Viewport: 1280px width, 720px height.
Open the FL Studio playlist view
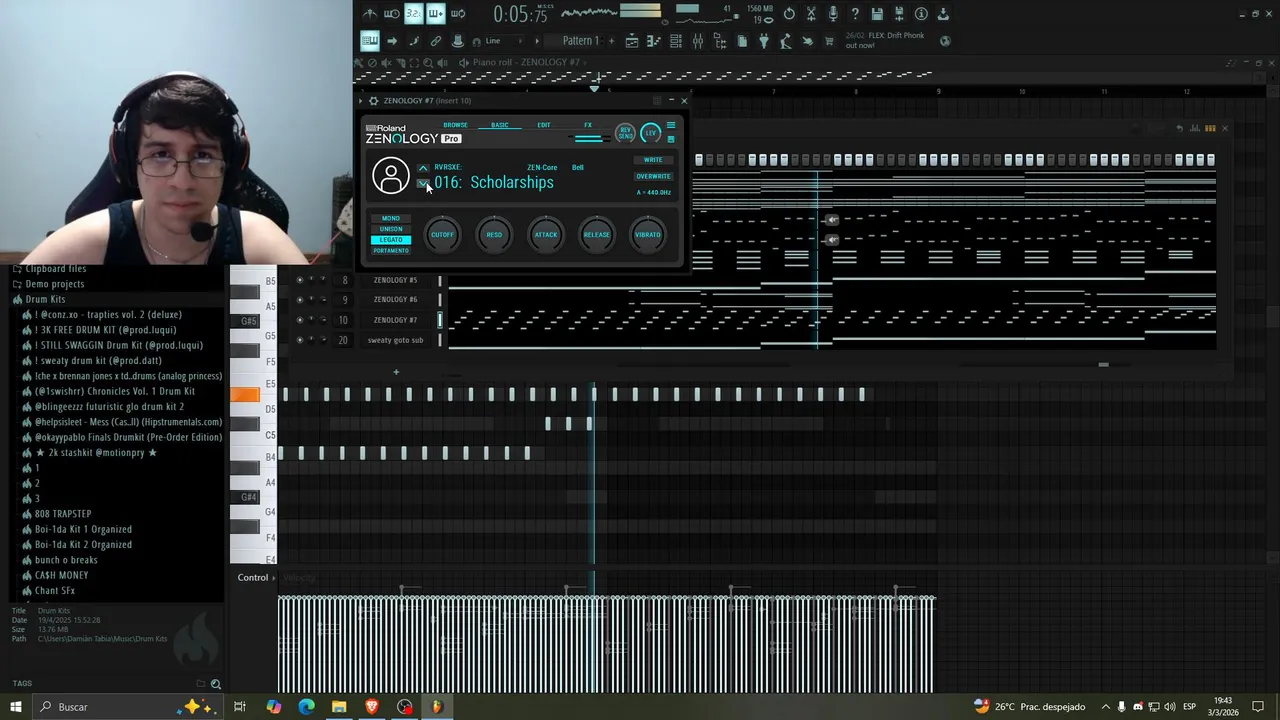[x=631, y=41]
